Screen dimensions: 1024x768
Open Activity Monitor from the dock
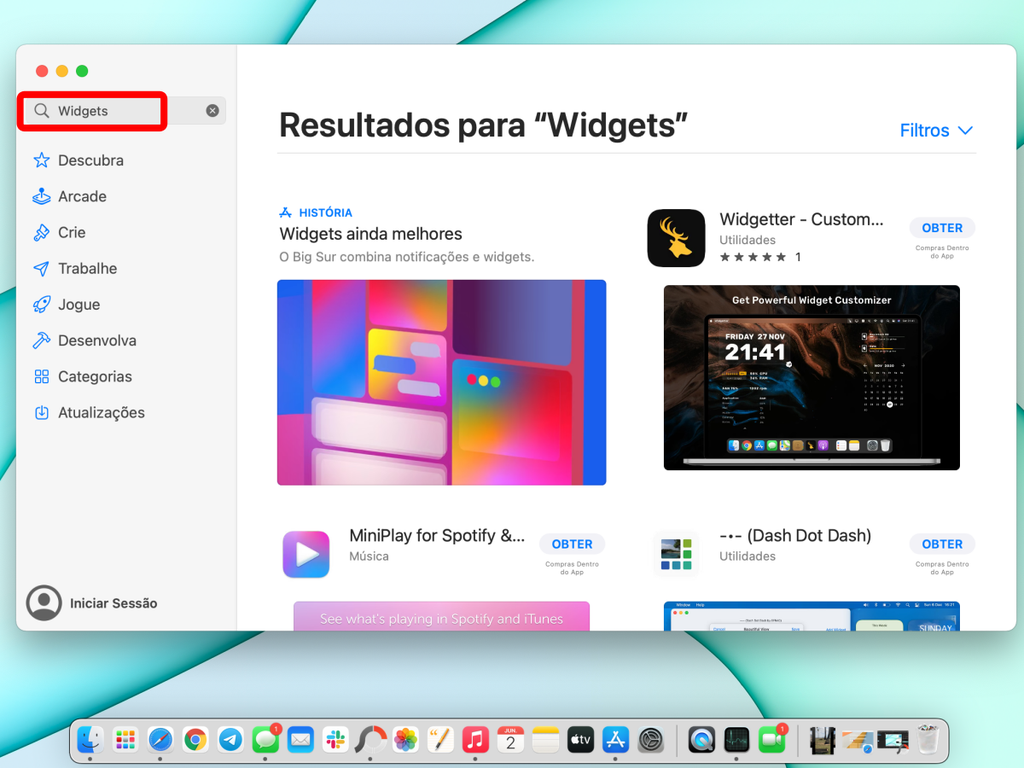tap(737, 740)
